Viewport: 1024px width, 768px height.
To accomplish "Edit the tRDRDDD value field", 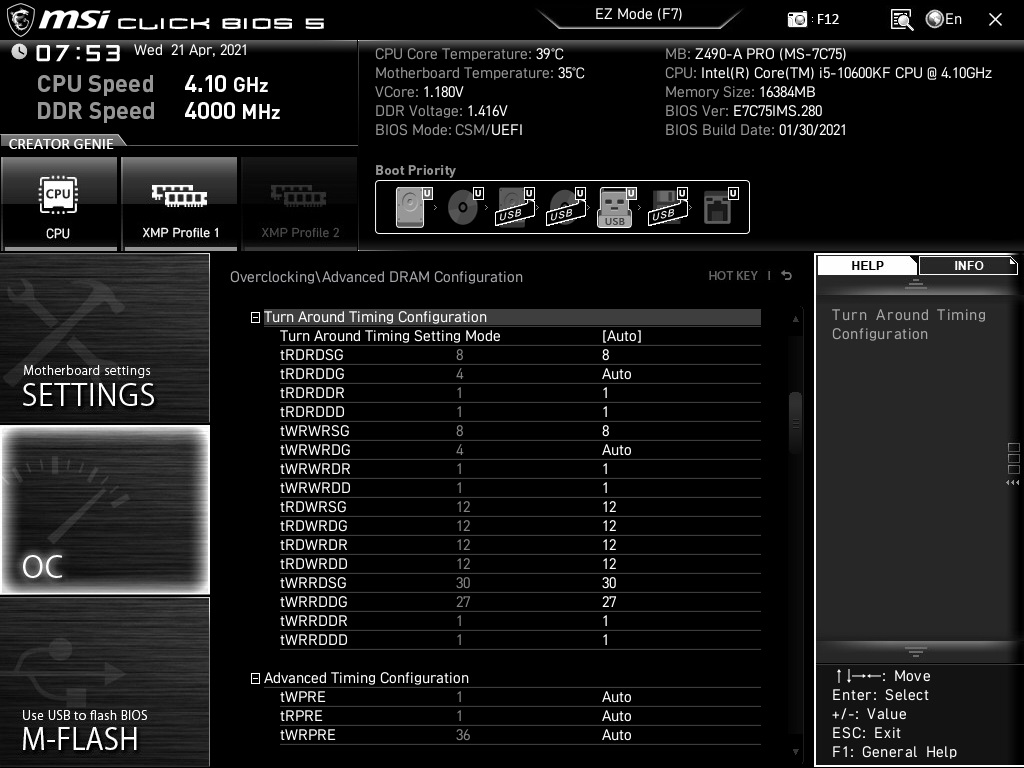I will [x=605, y=412].
